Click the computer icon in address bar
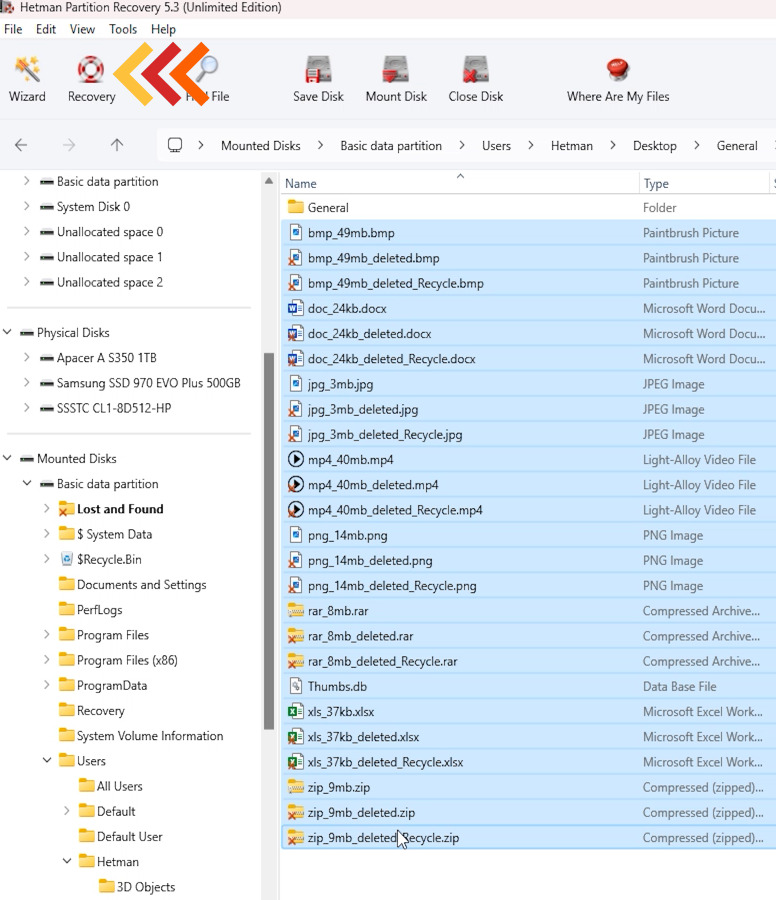The height and width of the screenshot is (900, 776). coord(175,145)
